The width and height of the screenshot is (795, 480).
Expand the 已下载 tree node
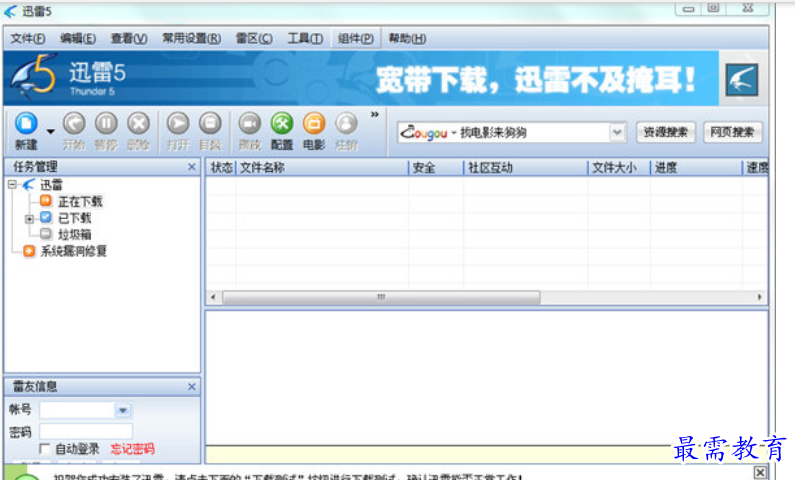coord(29,219)
